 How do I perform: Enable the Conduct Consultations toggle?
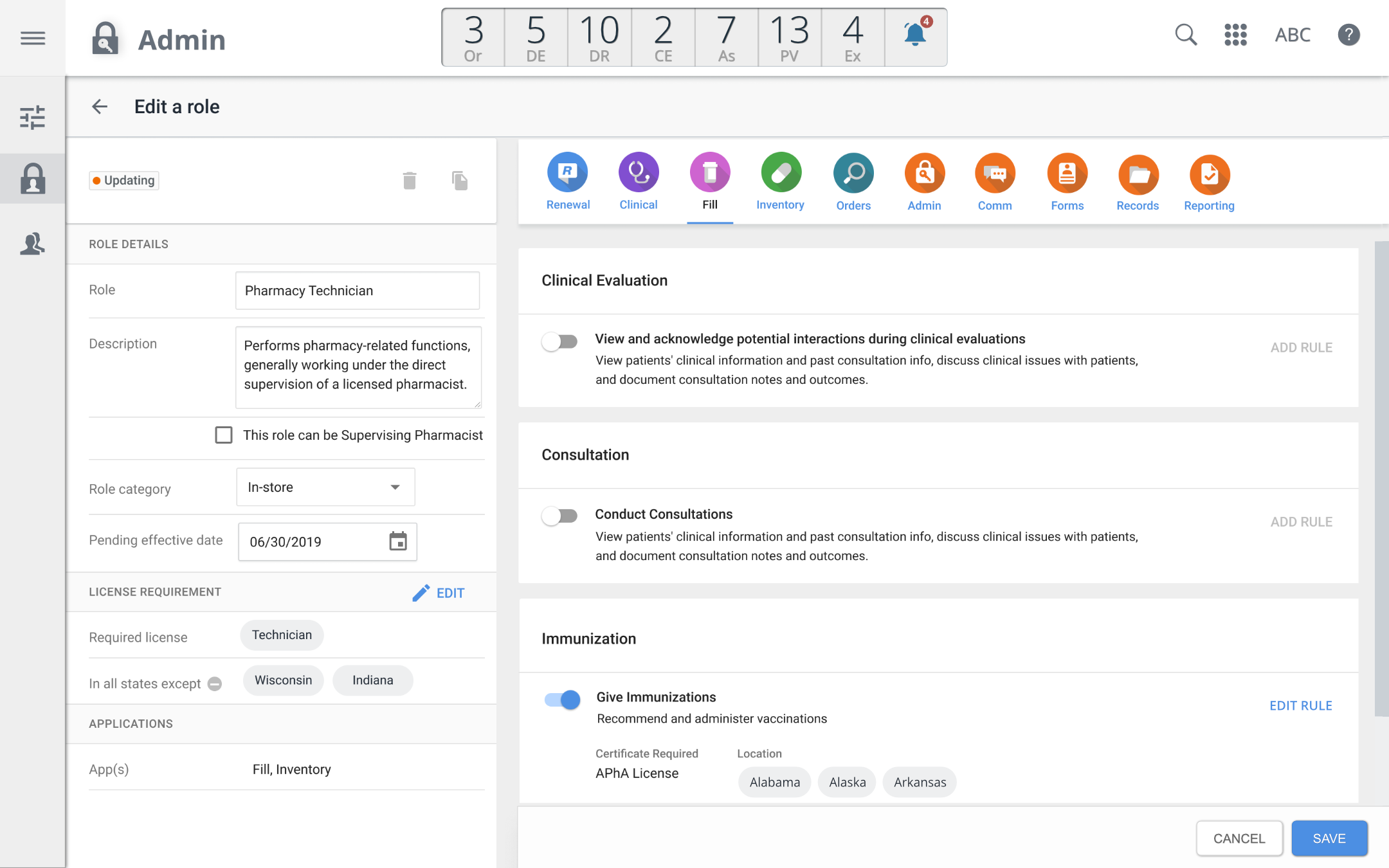pos(559,516)
